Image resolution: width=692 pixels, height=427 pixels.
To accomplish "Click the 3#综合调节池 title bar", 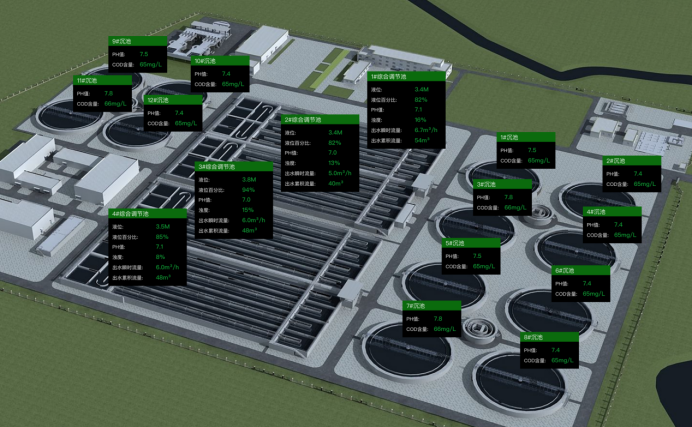I will tap(229, 167).
